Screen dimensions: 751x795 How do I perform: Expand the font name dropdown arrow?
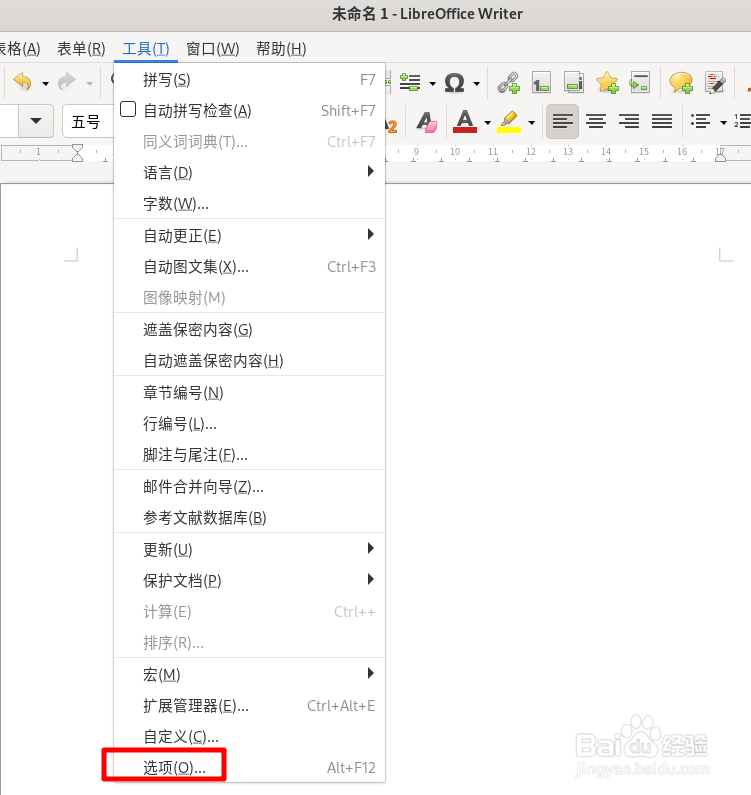pos(35,121)
